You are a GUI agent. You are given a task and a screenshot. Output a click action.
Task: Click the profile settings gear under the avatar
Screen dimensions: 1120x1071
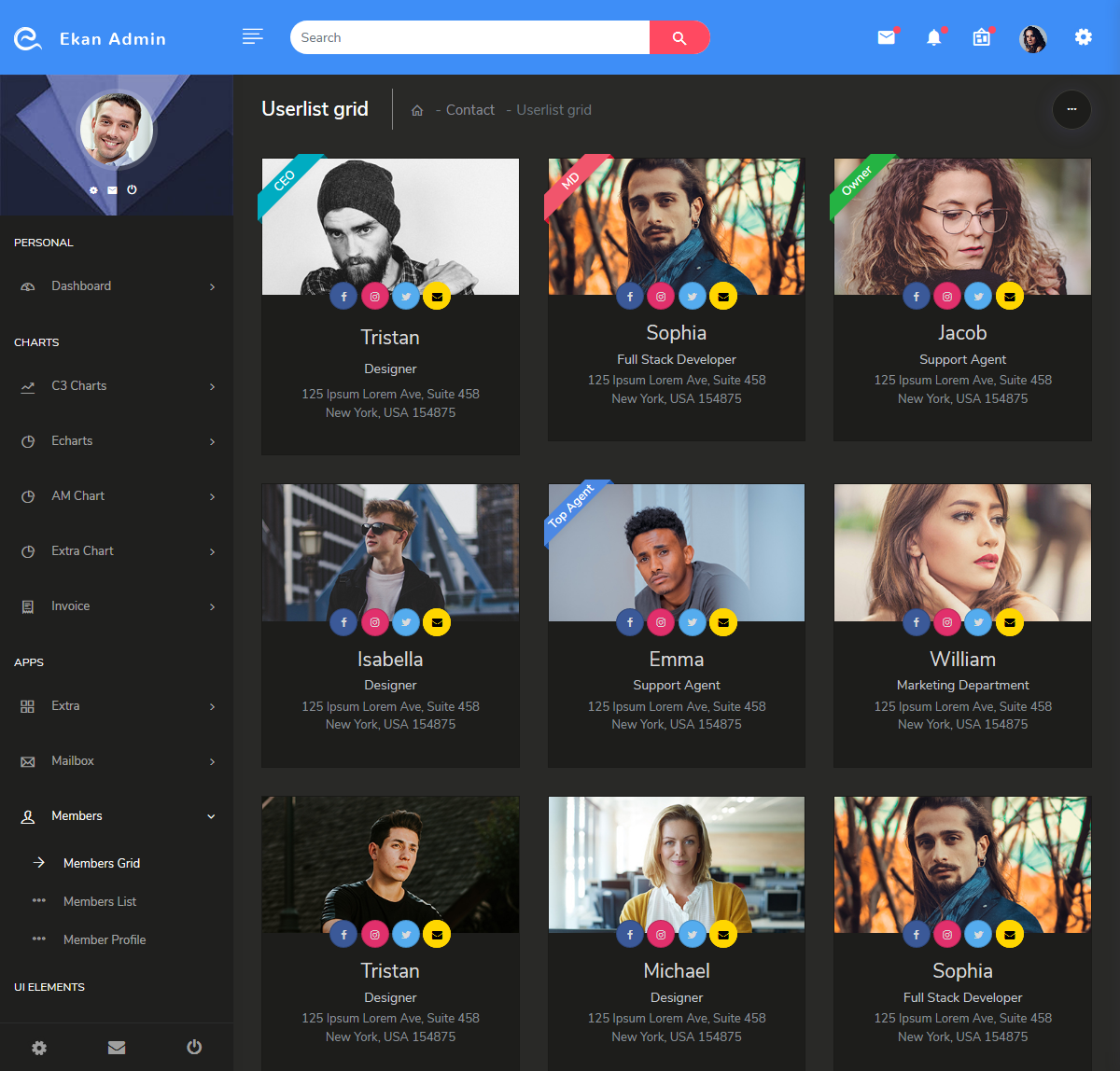click(x=93, y=189)
